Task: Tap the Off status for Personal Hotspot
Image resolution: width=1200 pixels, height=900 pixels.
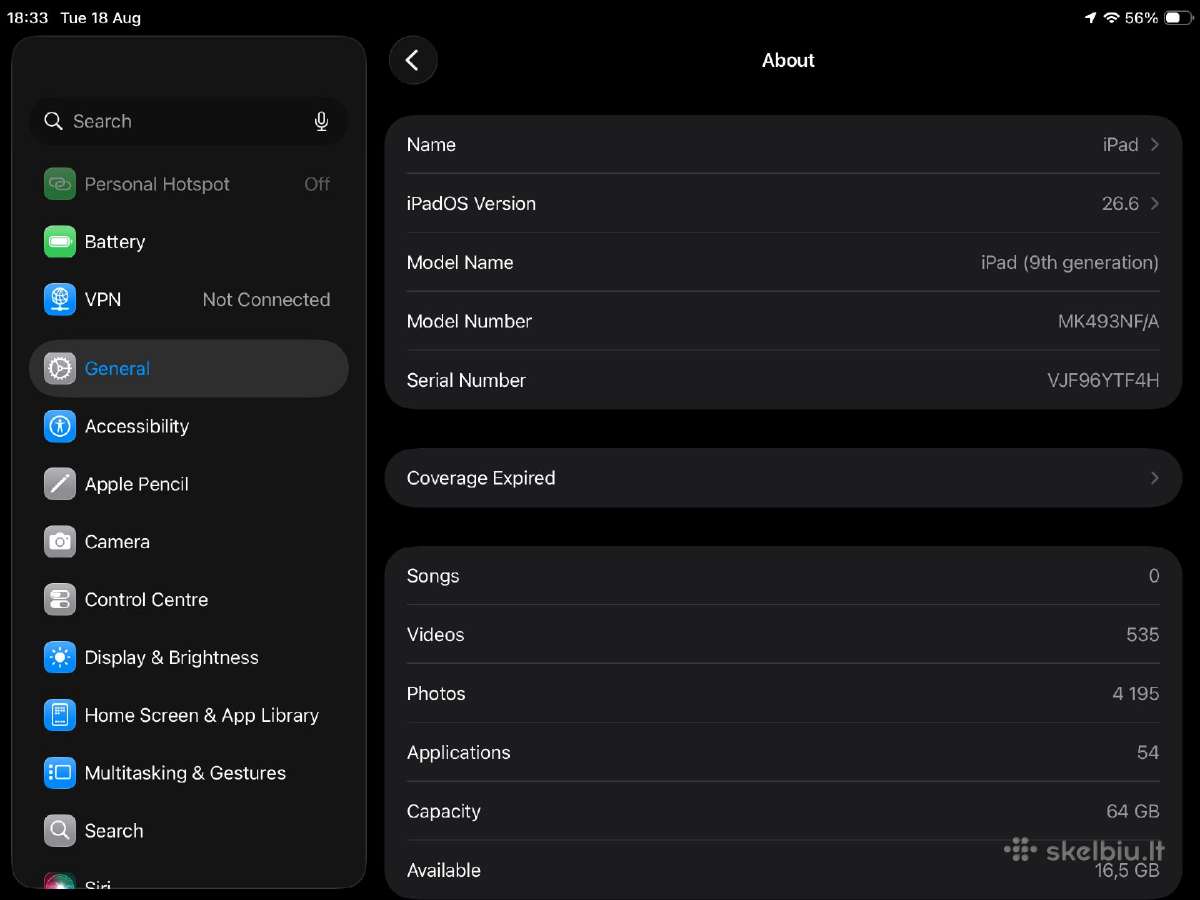Action: pyautogui.click(x=317, y=184)
